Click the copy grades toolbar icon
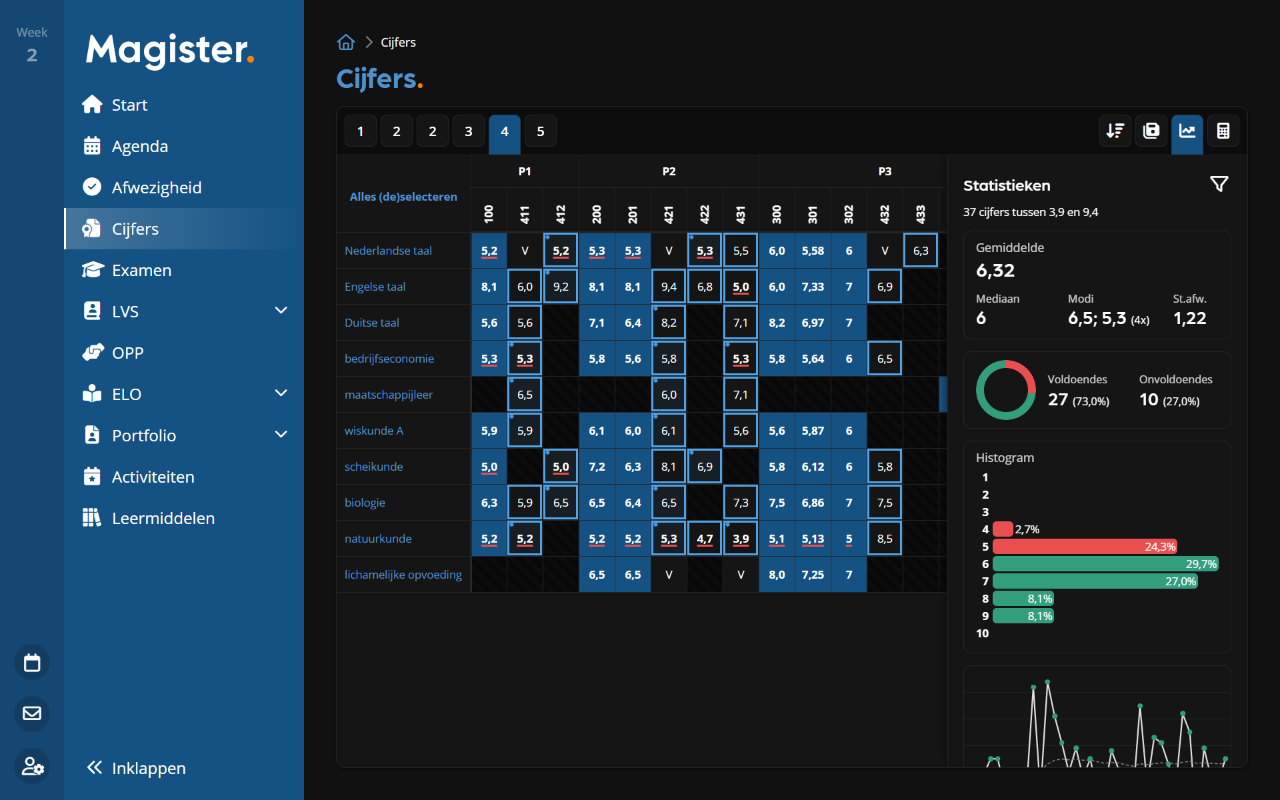The height and width of the screenshot is (800, 1280). (x=1151, y=131)
